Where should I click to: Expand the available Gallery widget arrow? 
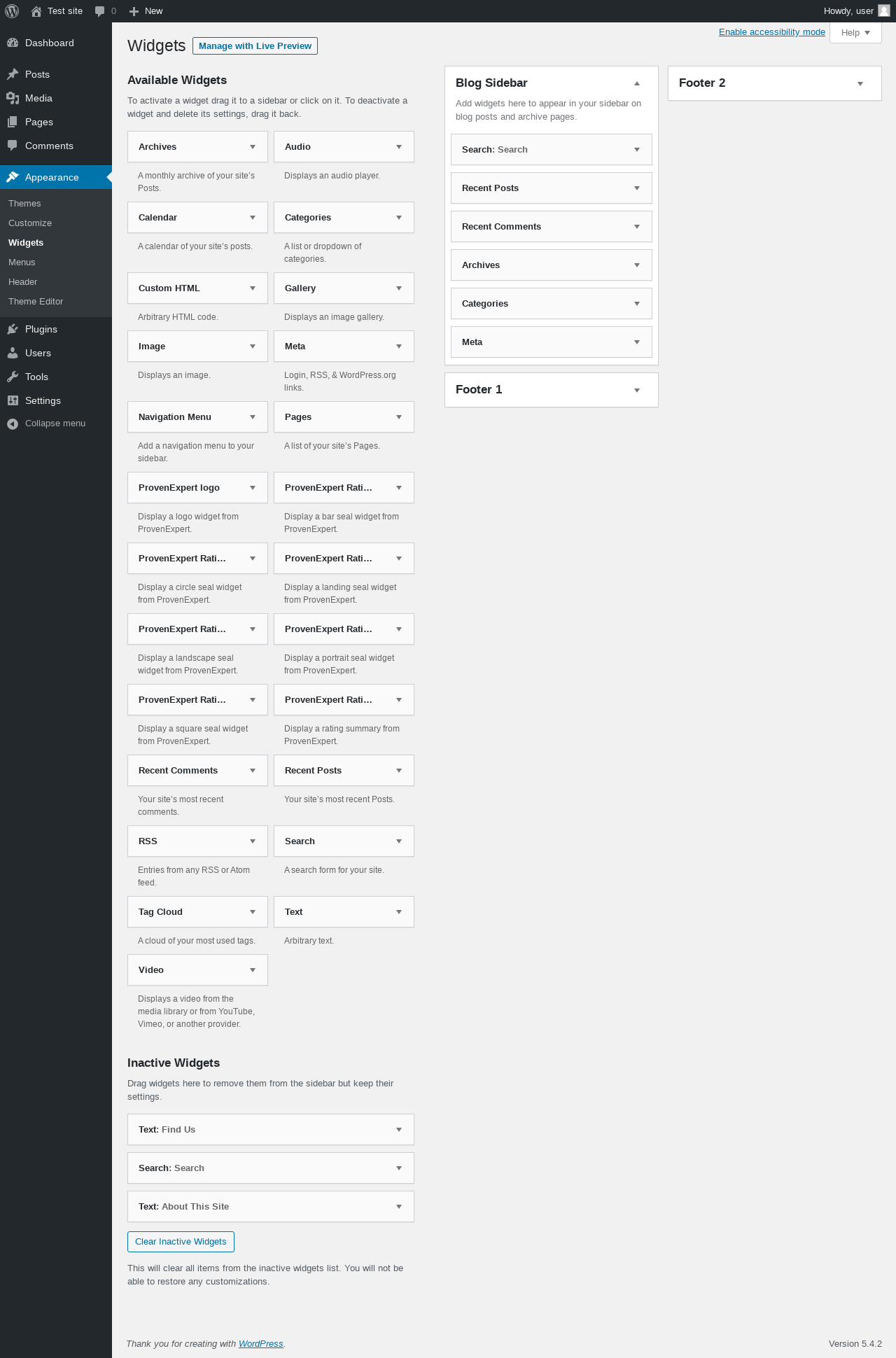[399, 288]
